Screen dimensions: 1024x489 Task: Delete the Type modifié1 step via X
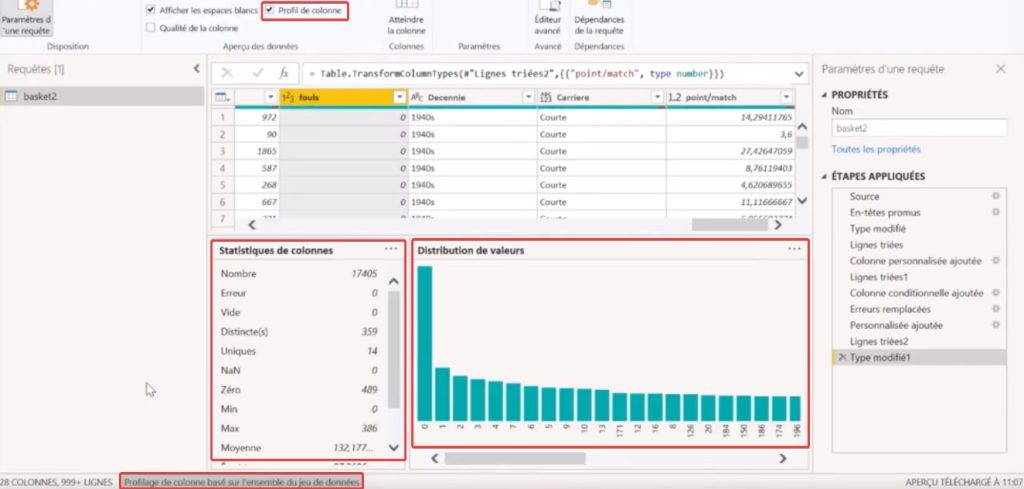[842, 357]
